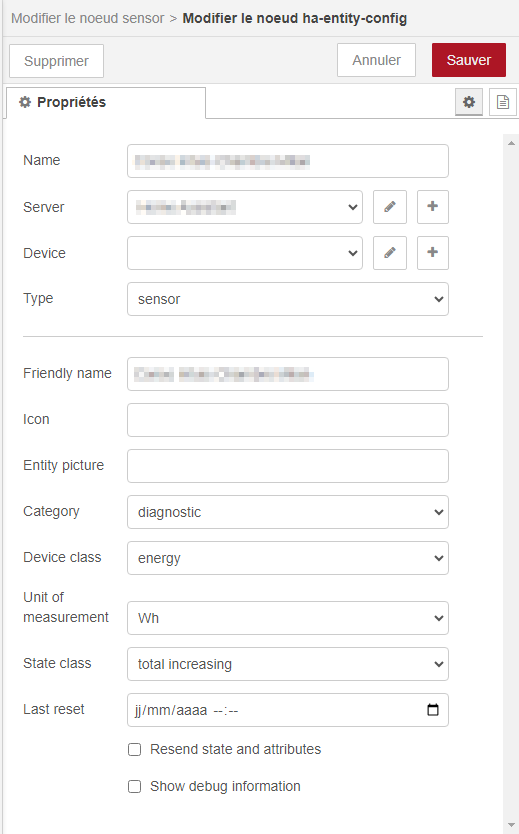
Task: Edit the Device with pencil icon
Action: click(x=390, y=253)
